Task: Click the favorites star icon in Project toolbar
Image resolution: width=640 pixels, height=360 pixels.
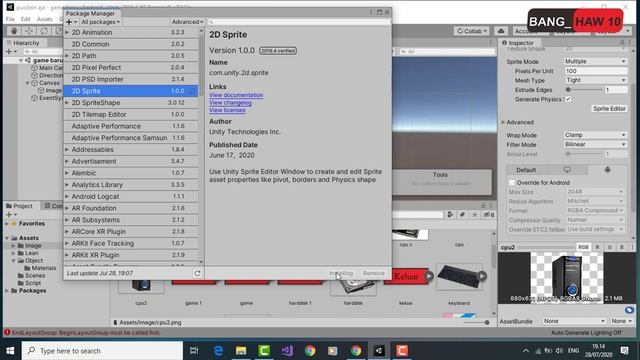Action: point(475,215)
